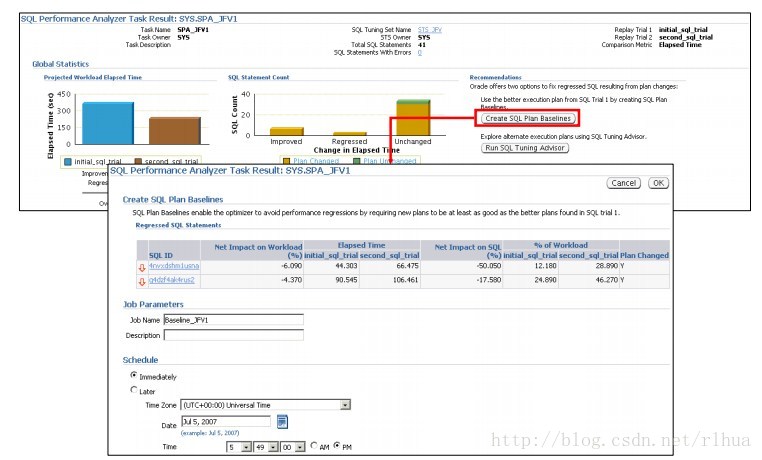Screen dimensions: 762x460
Task: Click the Unchanged bar in the SQL count chart
Action: 413,118
